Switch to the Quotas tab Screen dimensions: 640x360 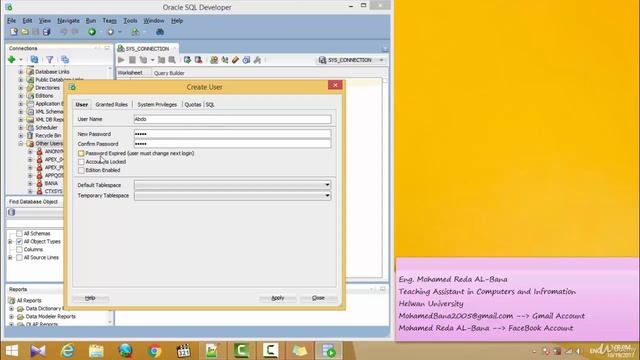pyautogui.click(x=193, y=104)
